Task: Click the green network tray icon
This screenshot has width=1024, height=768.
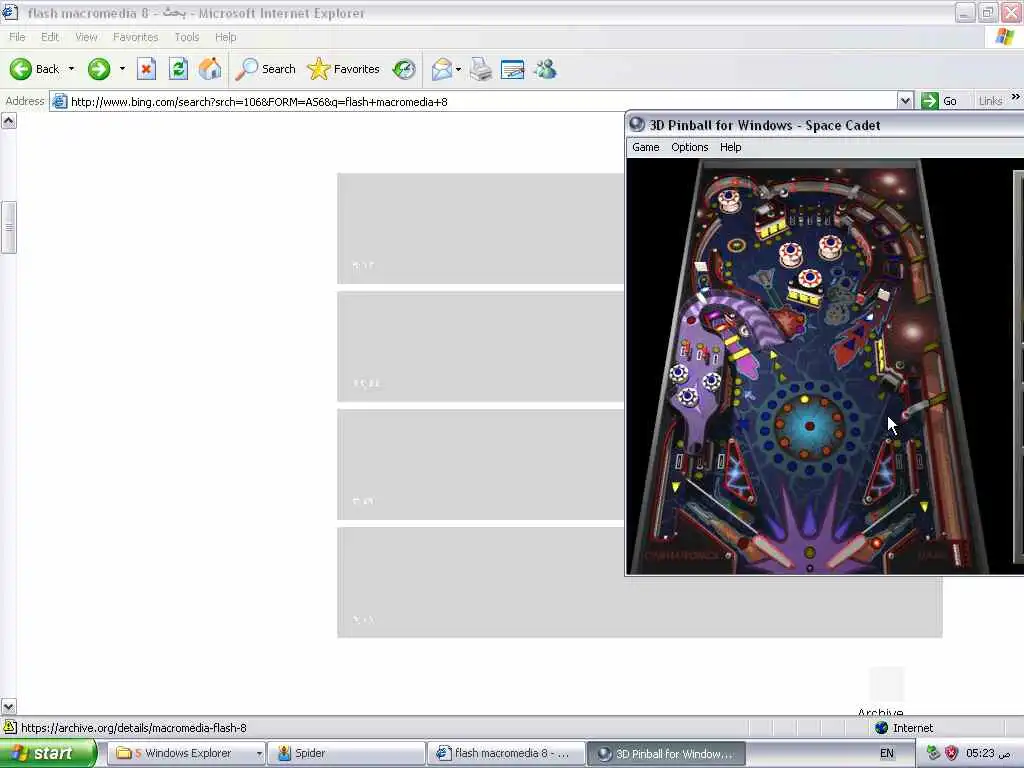Action: (x=933, y=754)
